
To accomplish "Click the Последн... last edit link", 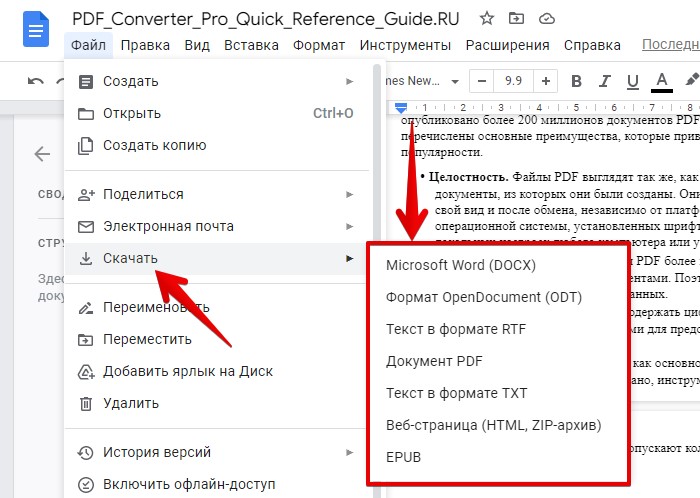I will click(x=671, y=45).
